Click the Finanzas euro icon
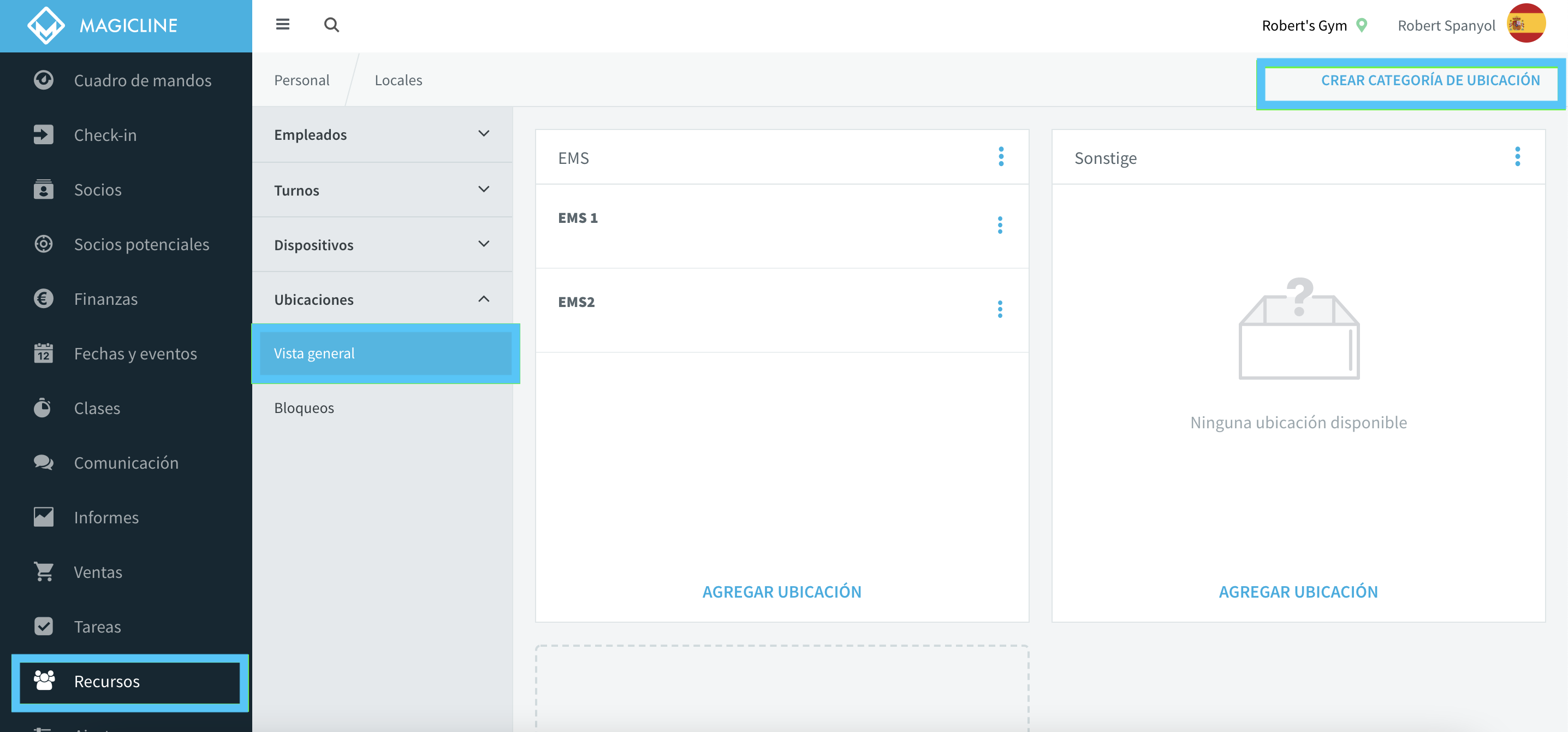 [43, 298]
